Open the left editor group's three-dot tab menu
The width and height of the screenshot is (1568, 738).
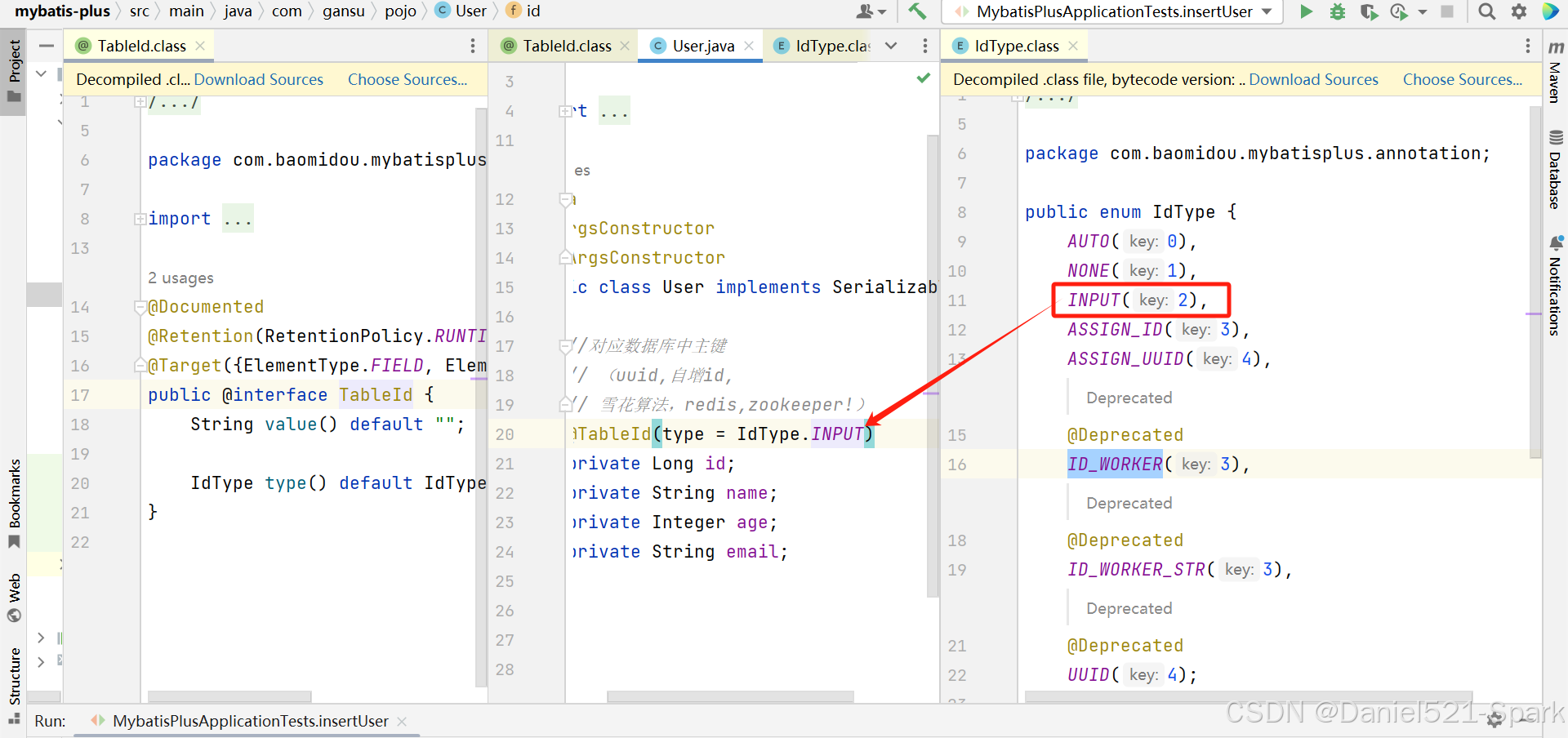tap(473, 46)
